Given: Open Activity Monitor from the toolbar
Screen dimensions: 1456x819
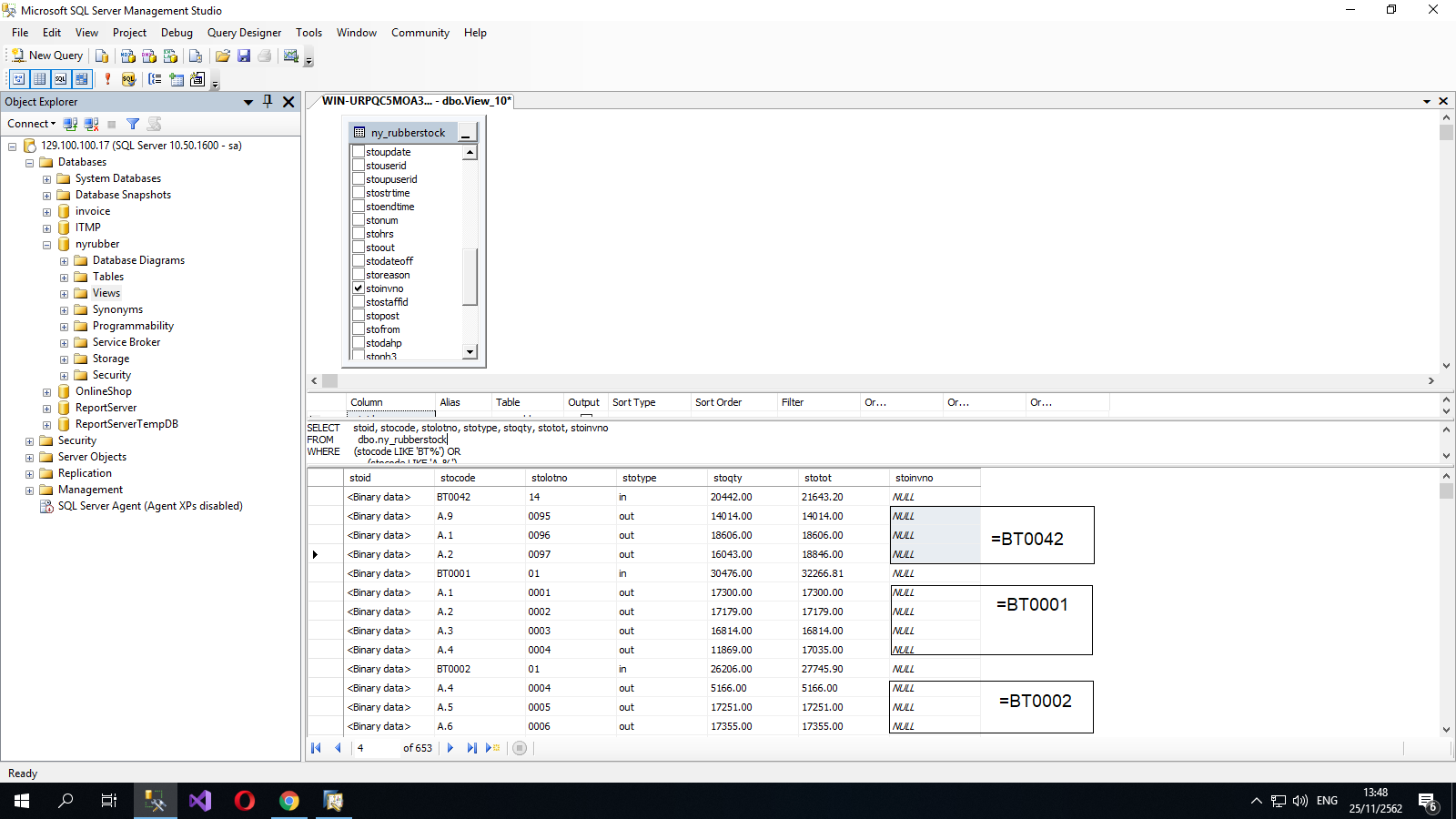Looking at the screenshot, I should coord(291,56).
